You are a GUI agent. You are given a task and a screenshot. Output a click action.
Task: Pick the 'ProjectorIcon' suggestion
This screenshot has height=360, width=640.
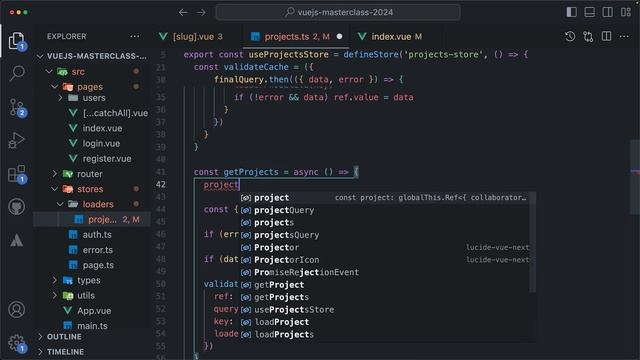pos(384,260)
